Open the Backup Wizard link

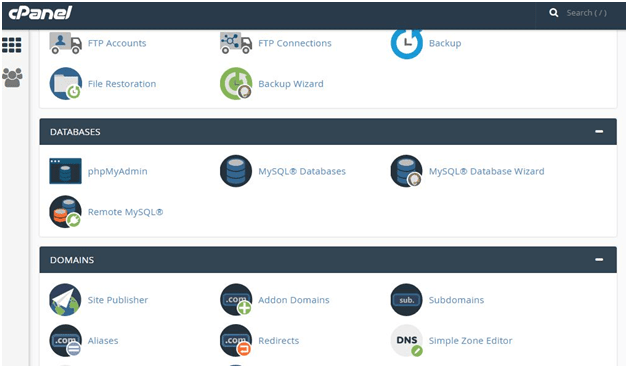(291, 84)
